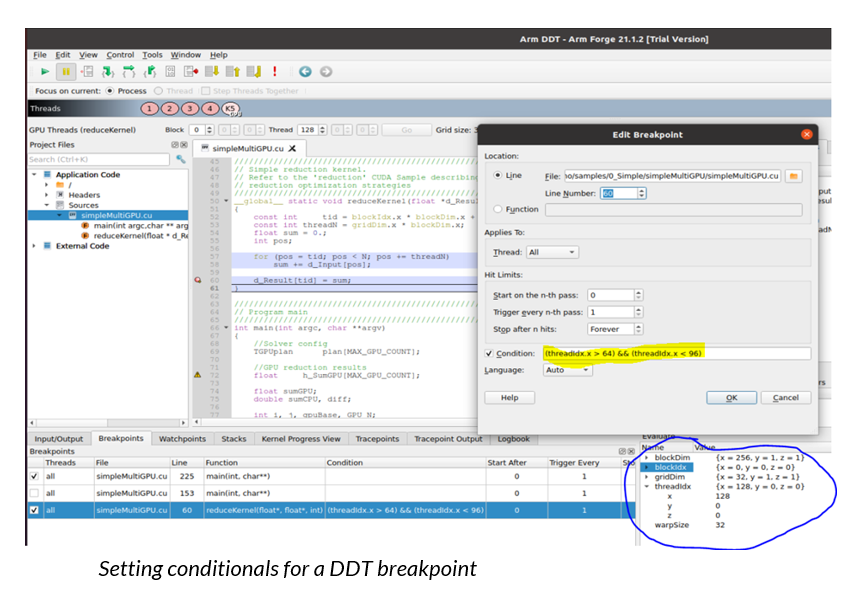
Task: Expand the blockIdx variable in the variables list
Action: 649,467
